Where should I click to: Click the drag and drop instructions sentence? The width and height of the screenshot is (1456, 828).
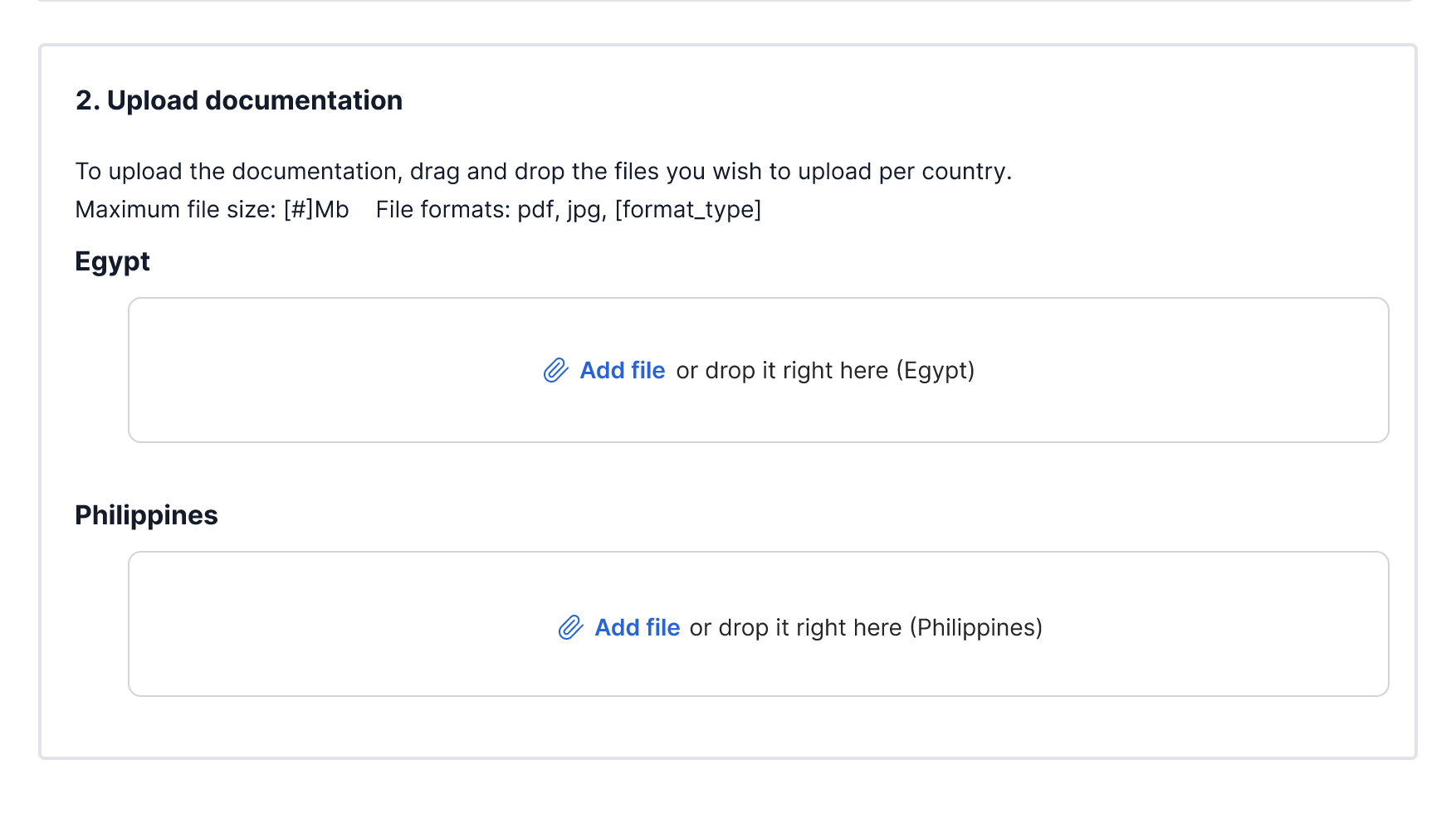point(544,171)
